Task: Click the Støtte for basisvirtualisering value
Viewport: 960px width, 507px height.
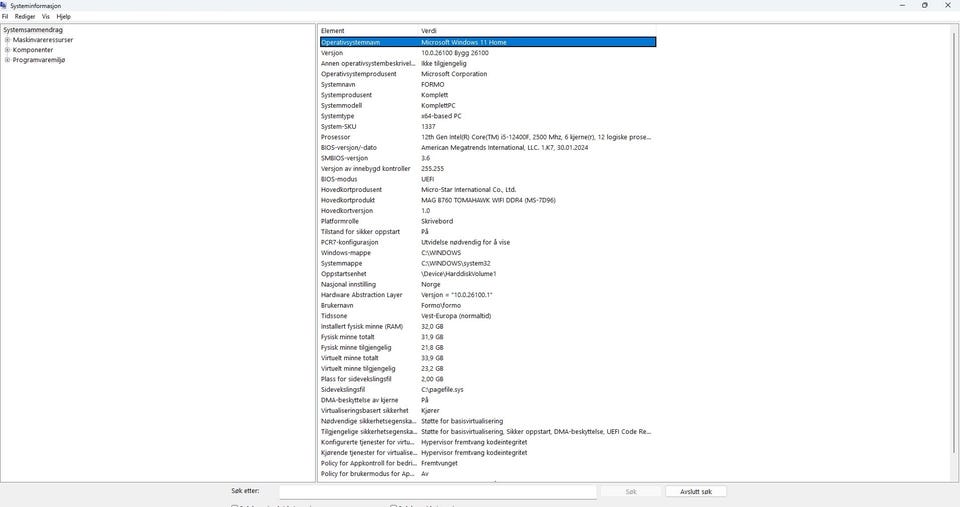Action: pos(462,421)
